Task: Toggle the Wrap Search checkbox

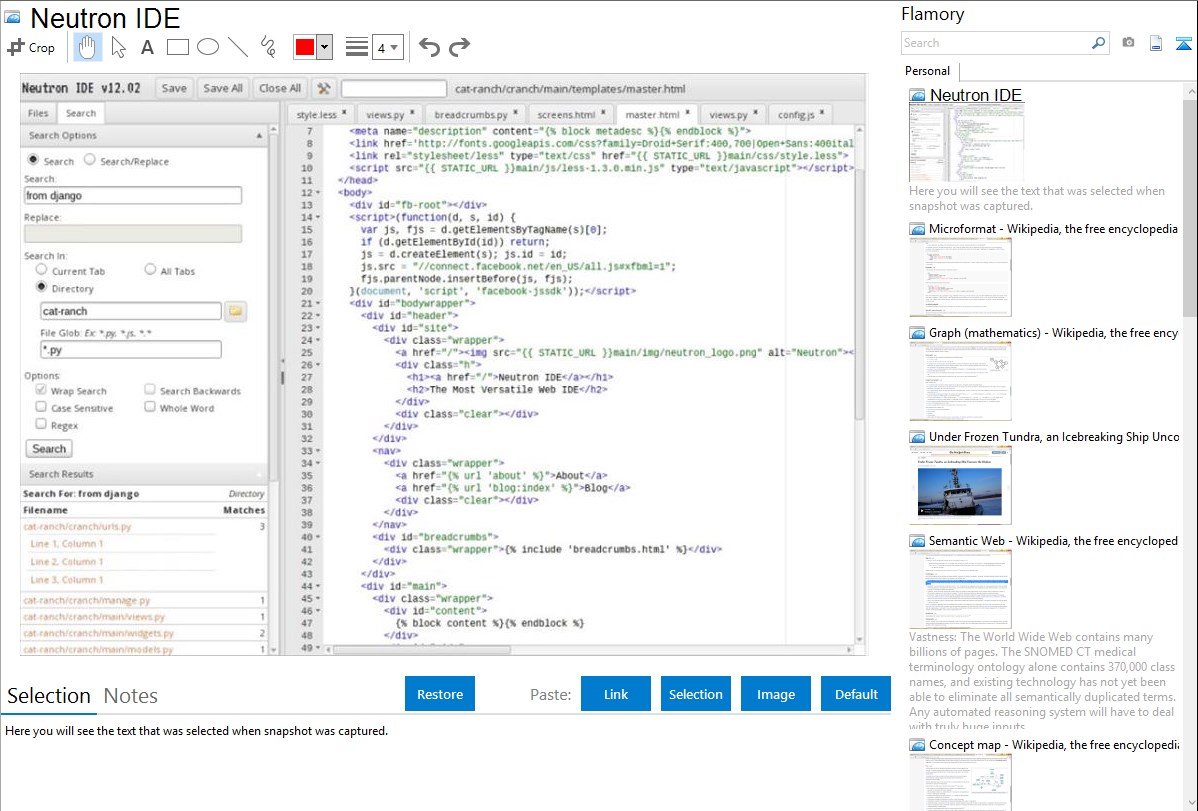Action: [41, 390]
